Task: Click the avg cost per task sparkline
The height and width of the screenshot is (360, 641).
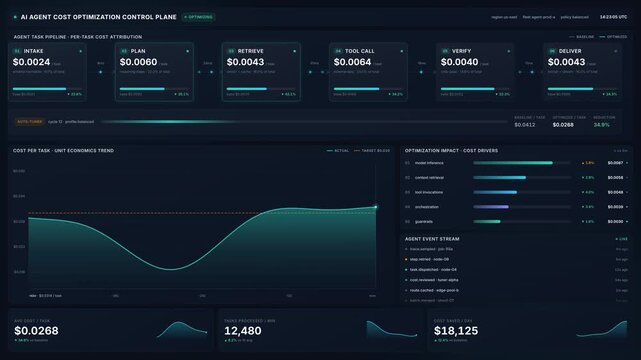Action: 182,330
